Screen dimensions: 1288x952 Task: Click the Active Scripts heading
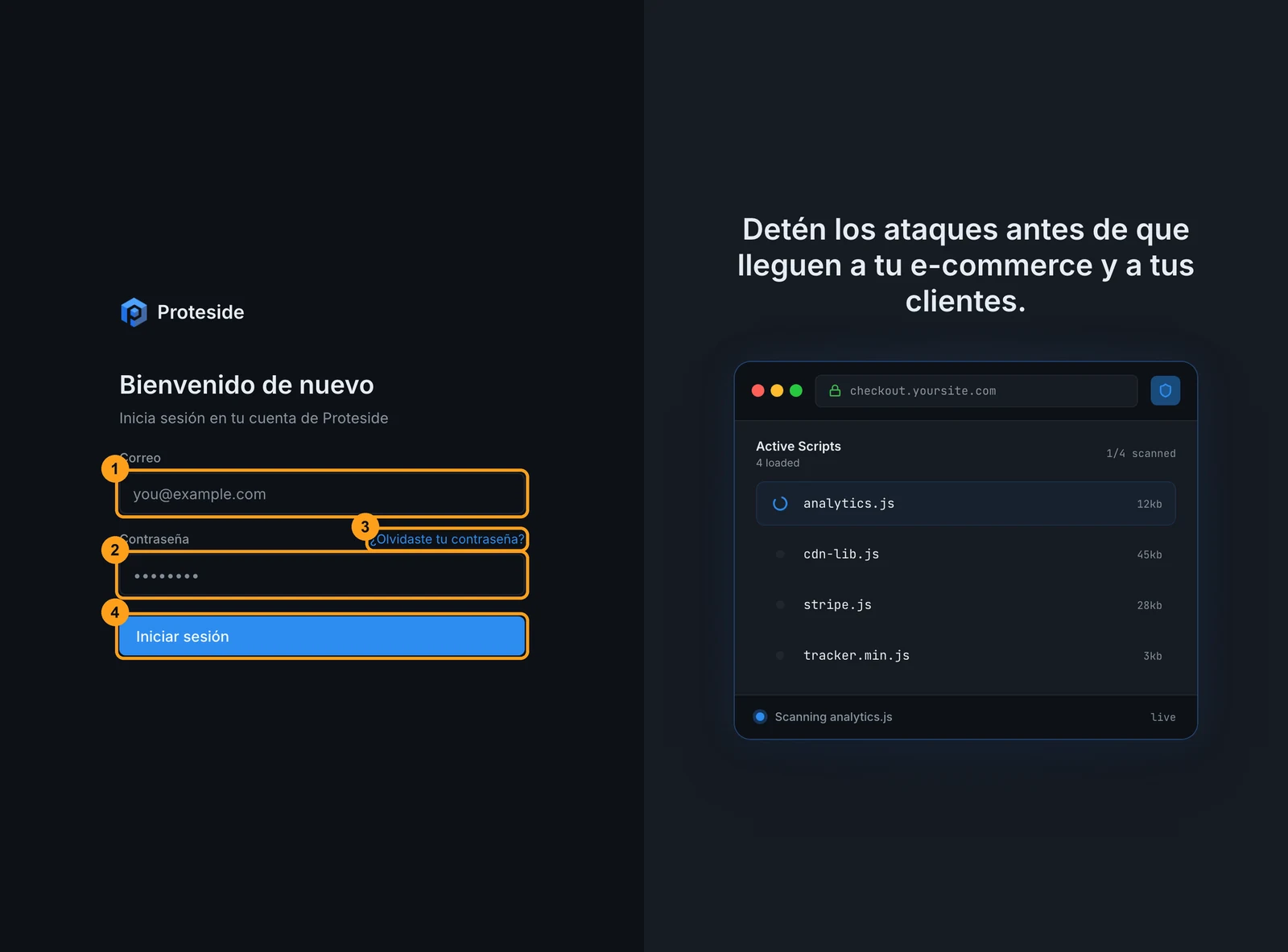(x=799, y=447)
